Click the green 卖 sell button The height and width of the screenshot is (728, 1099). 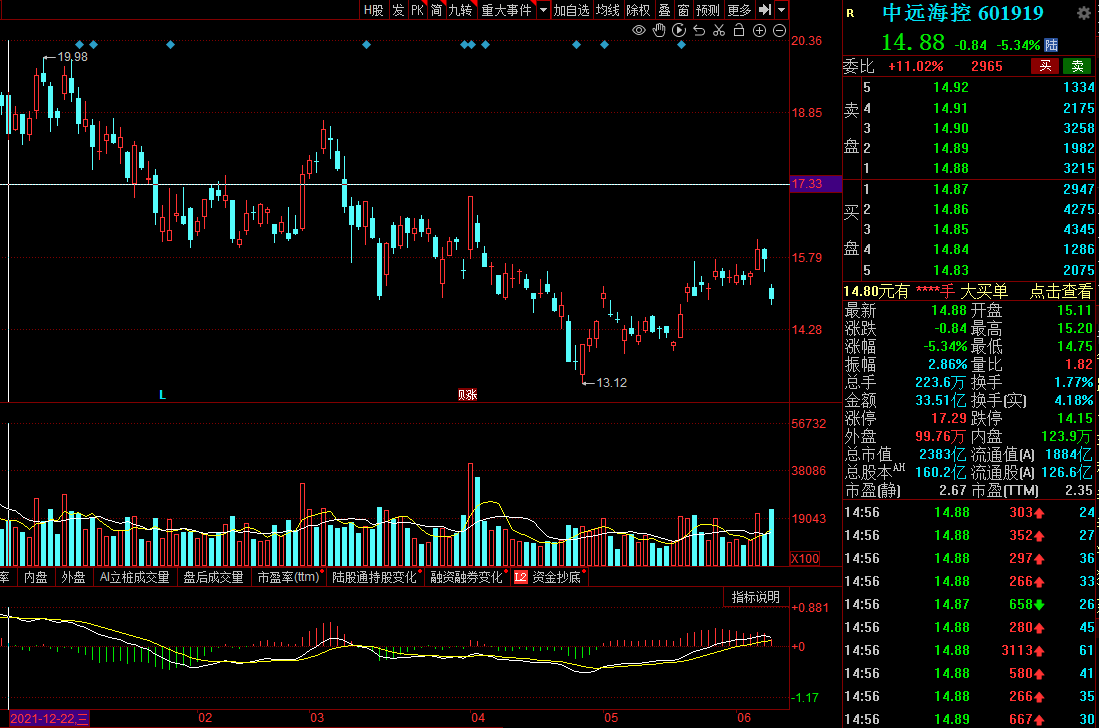1077,66
